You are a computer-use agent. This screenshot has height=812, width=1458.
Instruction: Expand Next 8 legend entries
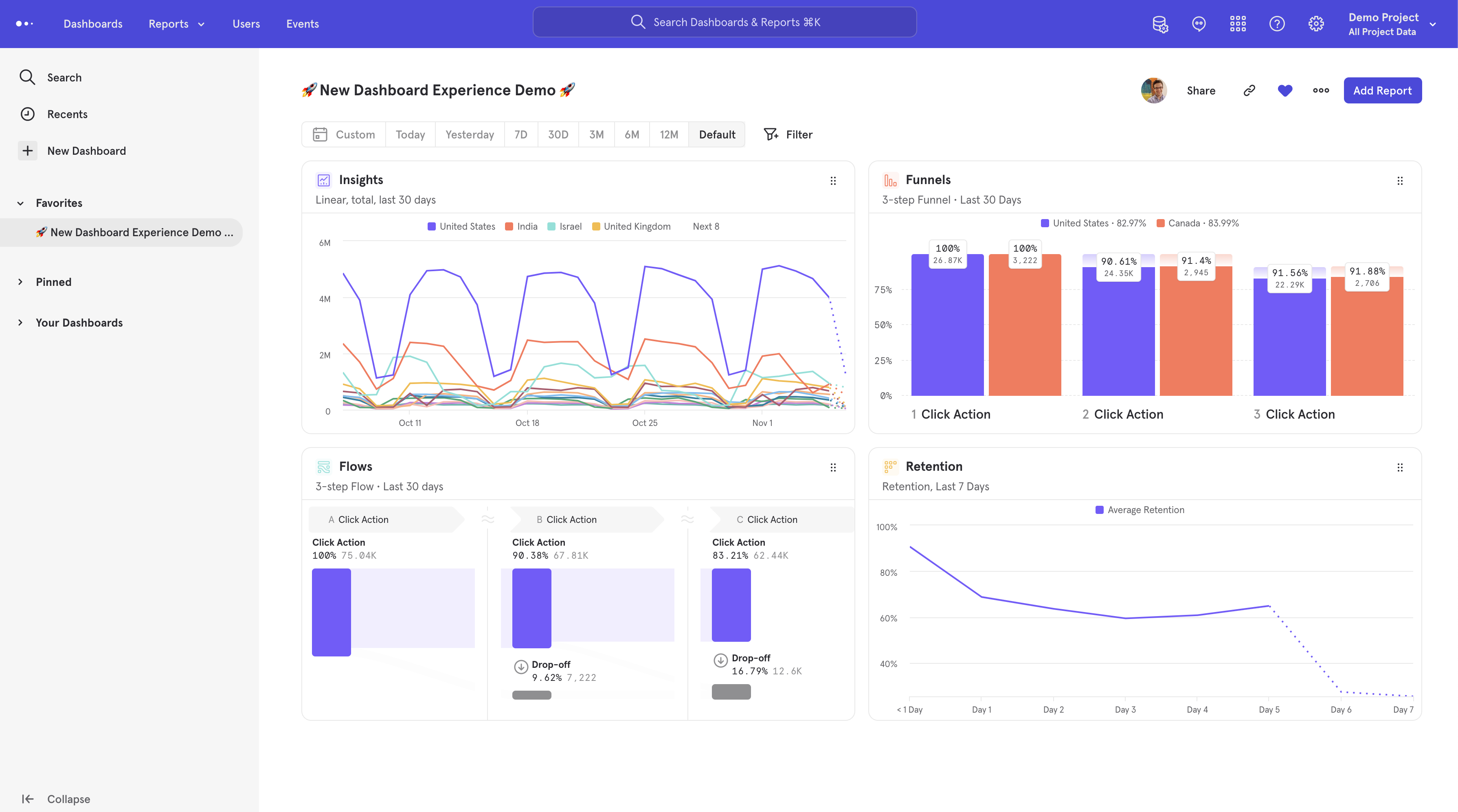click(x=706, y=226)
